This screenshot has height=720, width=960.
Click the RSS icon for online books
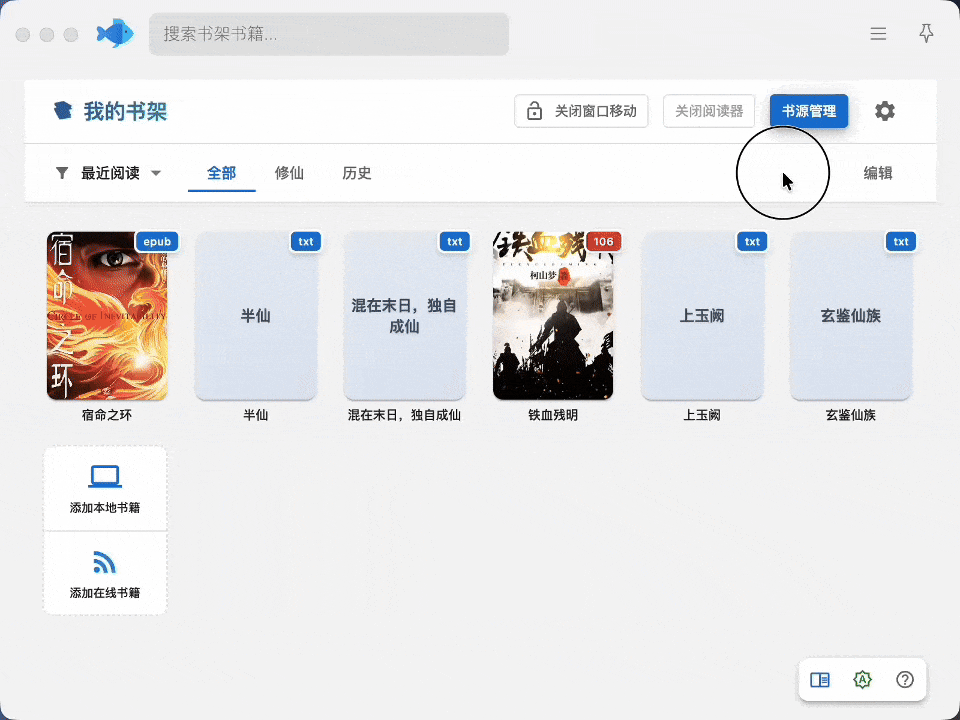pyautogui.click(x=105, y=562)
